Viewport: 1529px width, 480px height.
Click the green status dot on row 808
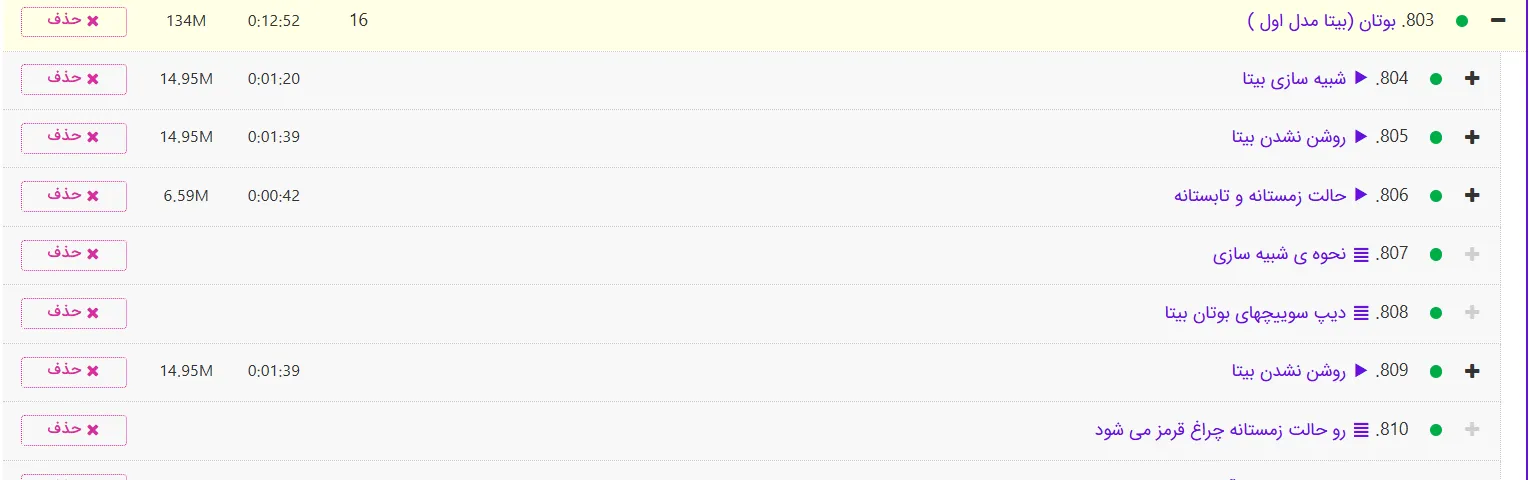click(1436, 313)
